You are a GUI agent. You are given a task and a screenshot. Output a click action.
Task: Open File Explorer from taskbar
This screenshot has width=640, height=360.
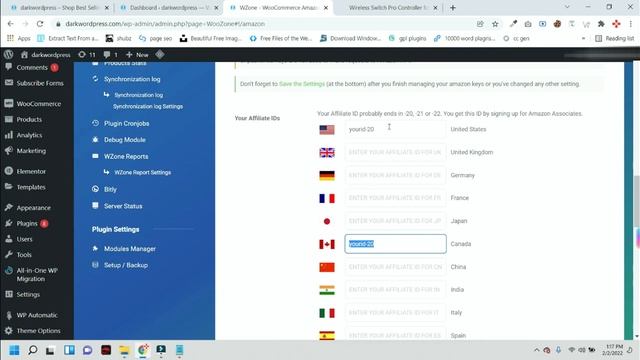[124, 350]
